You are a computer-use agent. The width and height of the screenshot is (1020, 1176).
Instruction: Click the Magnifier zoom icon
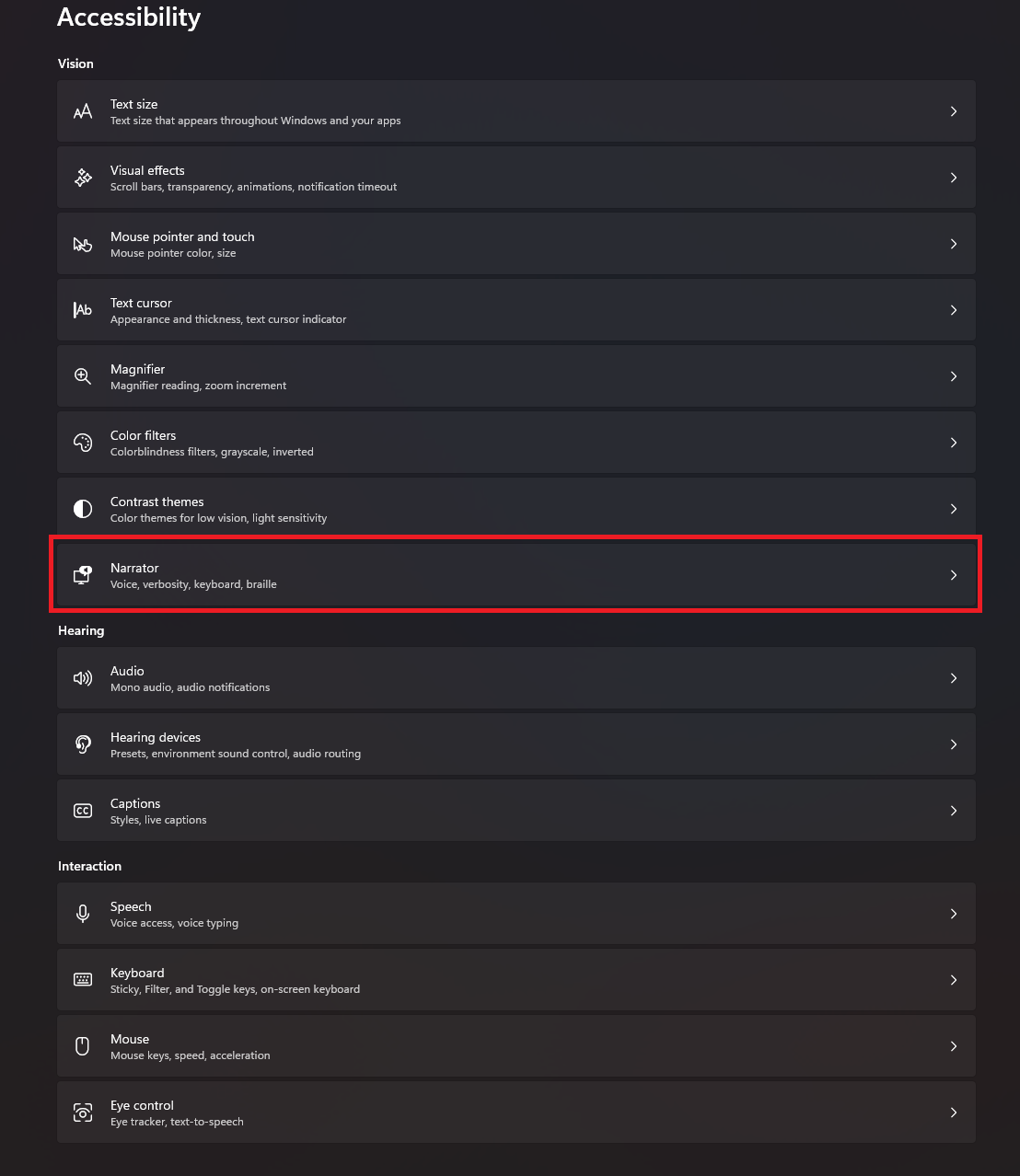(x=83, y=376)
